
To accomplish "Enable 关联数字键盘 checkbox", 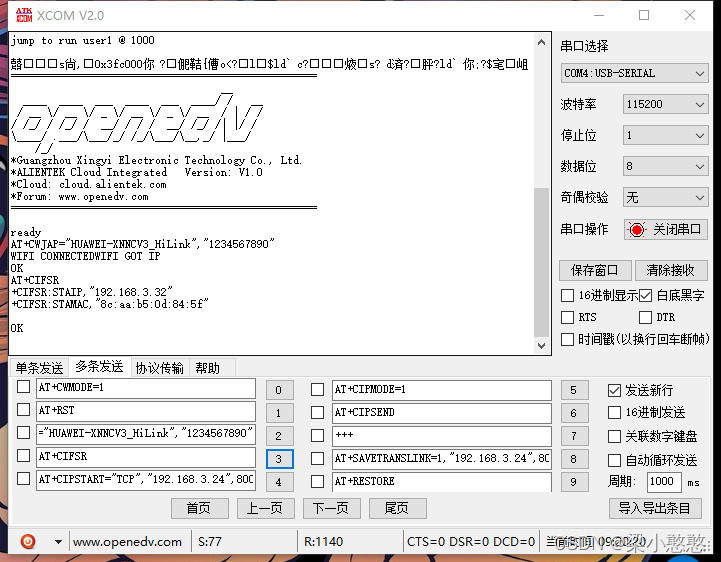I will click(614, 436).
